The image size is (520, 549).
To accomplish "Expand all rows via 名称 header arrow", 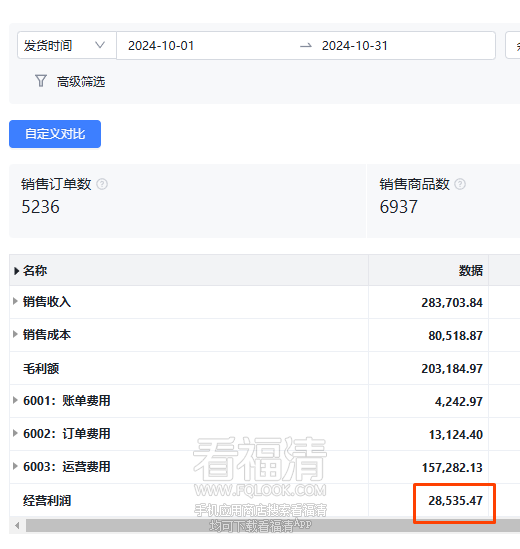I will [16, 271].
